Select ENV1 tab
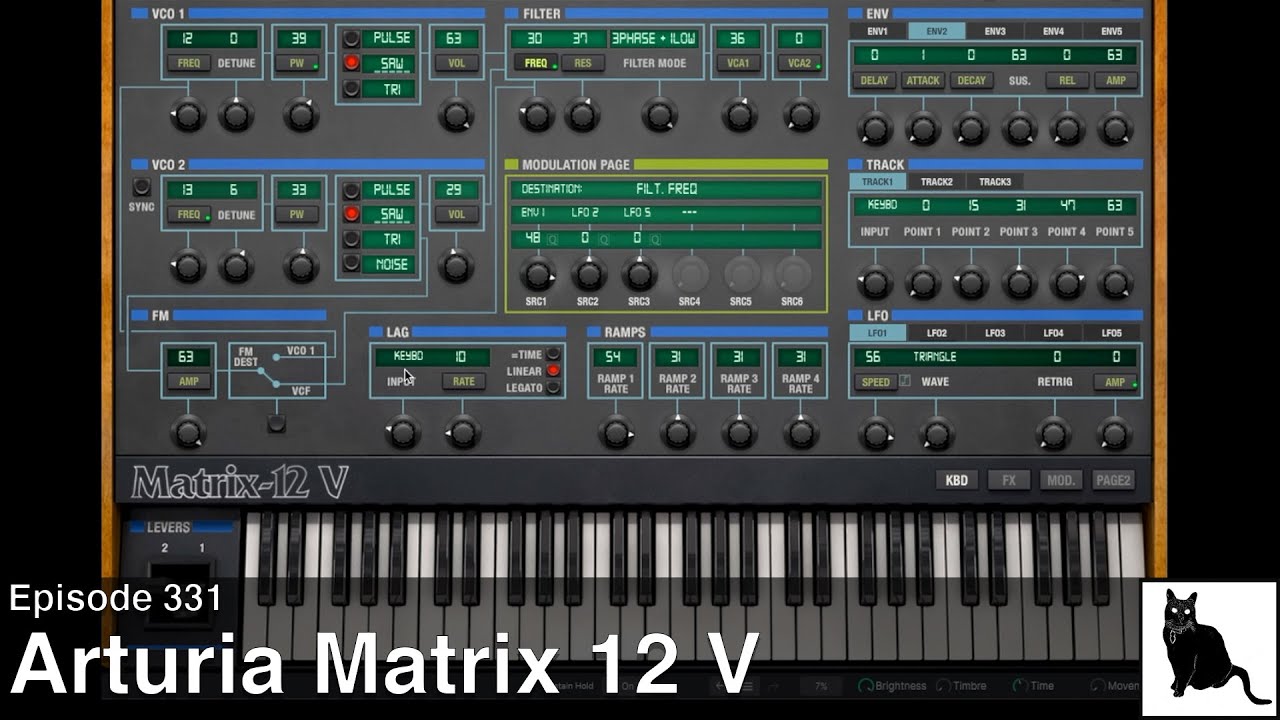1280x720 pixels. [x=877, y=31]
